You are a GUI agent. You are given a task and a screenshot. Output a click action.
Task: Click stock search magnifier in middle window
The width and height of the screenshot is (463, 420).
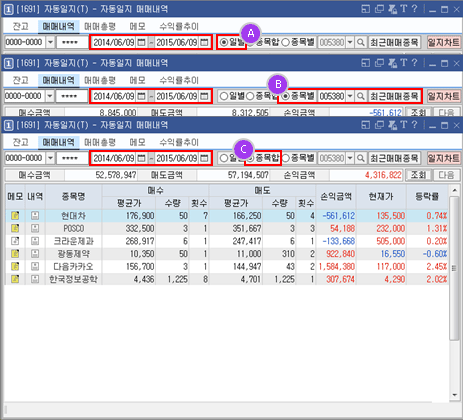pyautogui.click(x=360, y=96)
